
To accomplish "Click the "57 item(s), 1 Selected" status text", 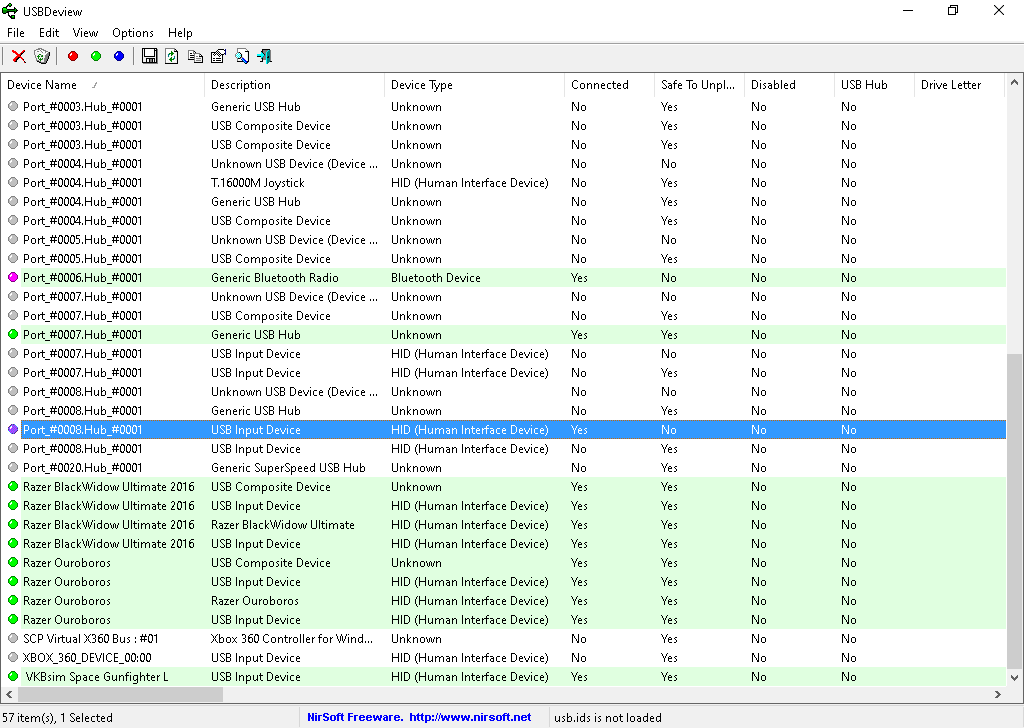I will 57,718.
